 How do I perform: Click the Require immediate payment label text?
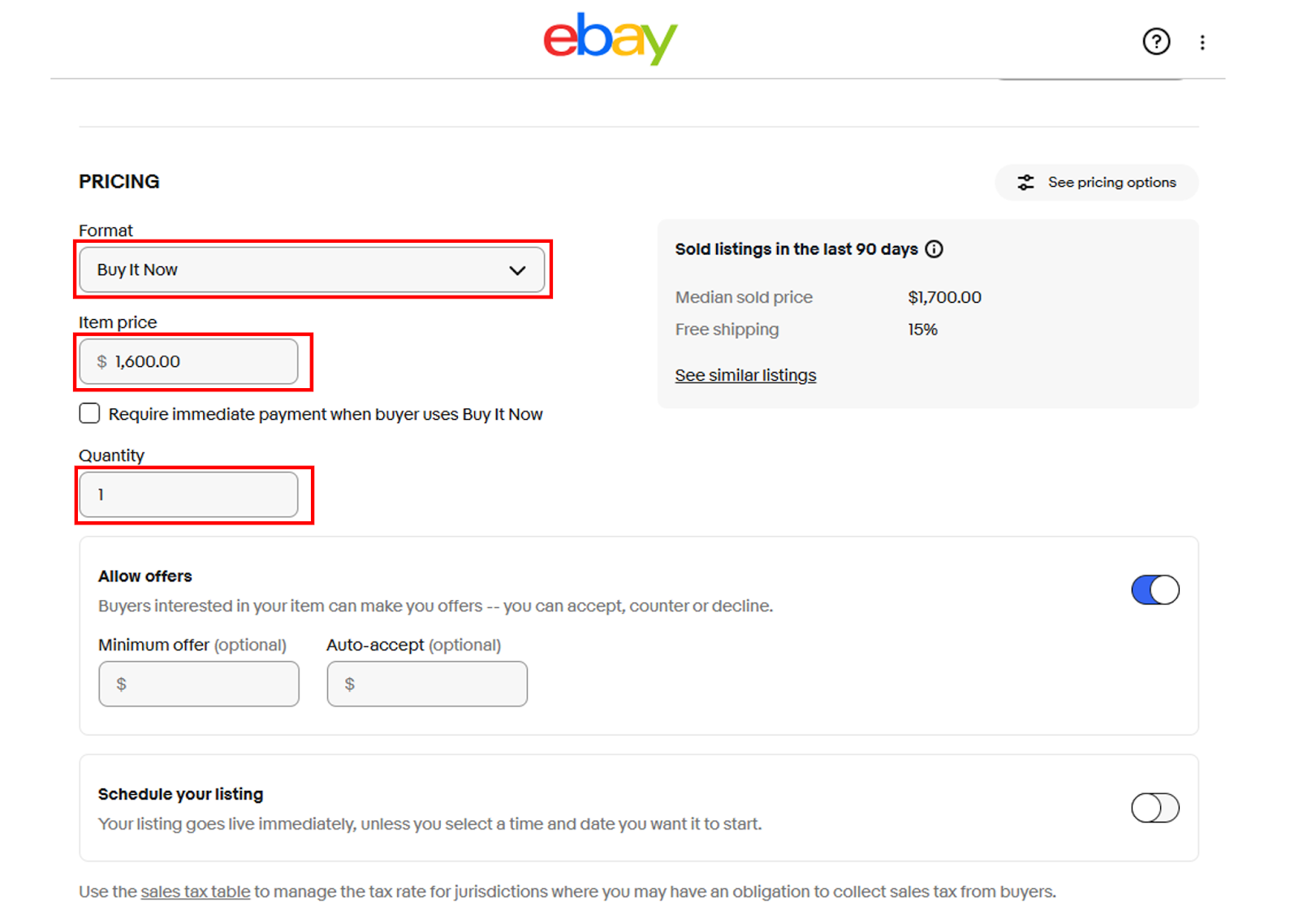(326, 414)
